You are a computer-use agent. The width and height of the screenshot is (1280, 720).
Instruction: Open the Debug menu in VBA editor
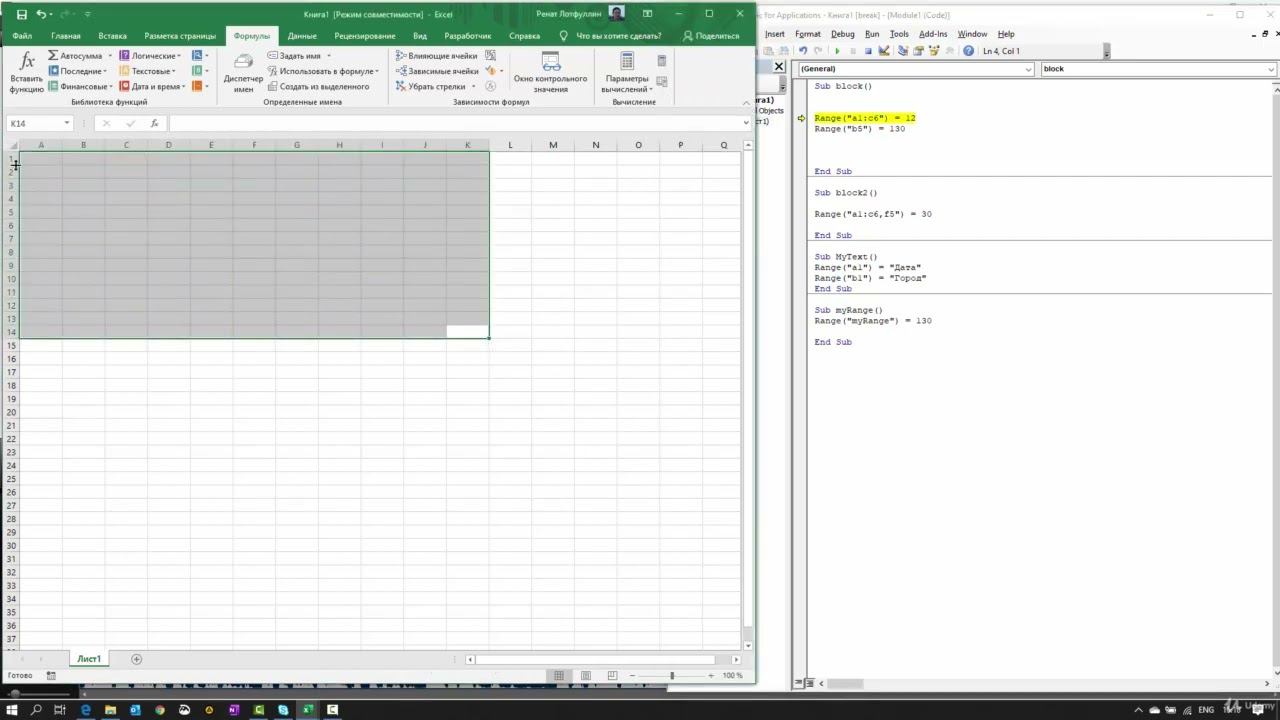(842, 34)
